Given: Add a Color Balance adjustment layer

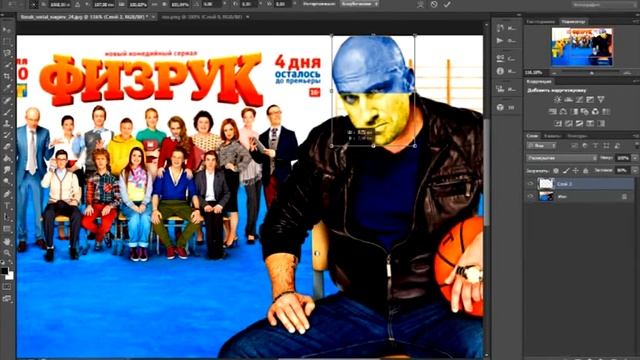Looking at the screenshot, I should click(x=563, y=111).
